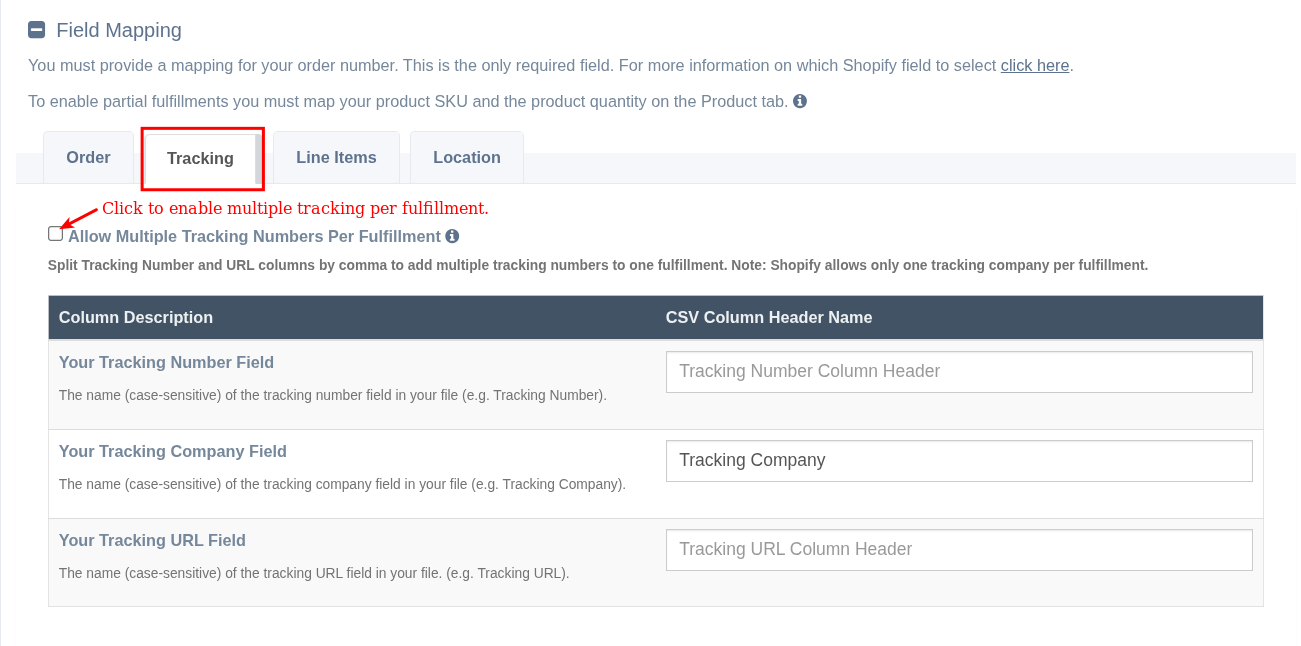This screenshot has width=1301, height=646.
Task: Click the Allow Multiple Tracking Numbers label text
Action: tap(254, 237)
